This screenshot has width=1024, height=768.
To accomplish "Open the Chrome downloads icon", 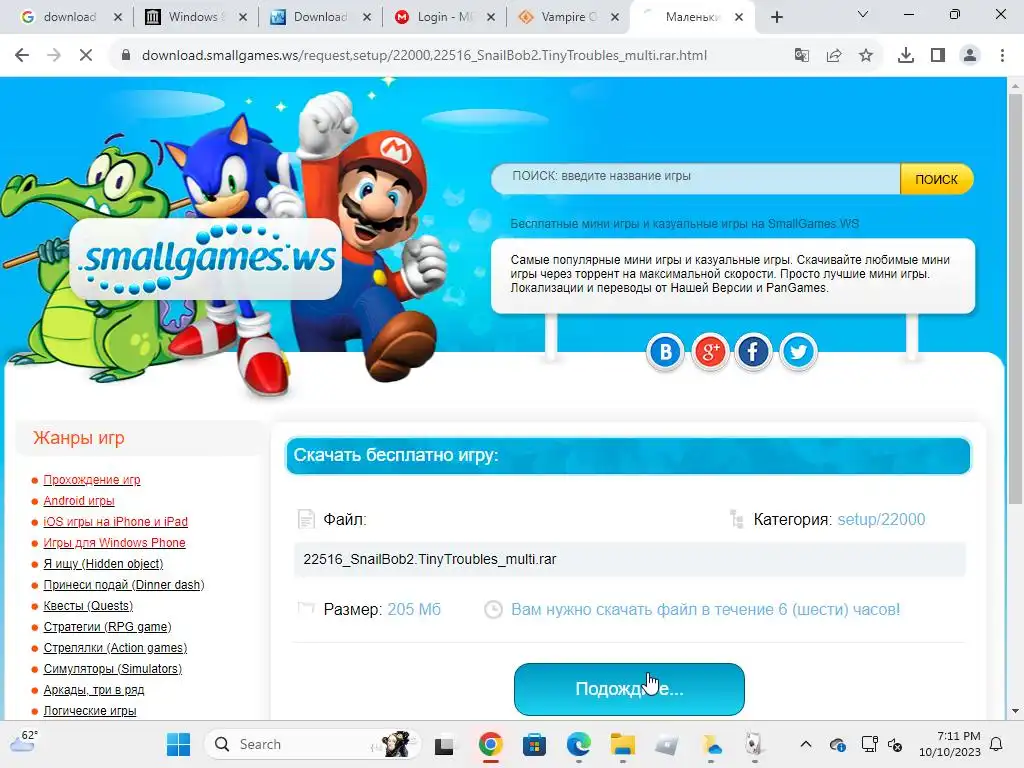I will pyautogui.click(x=906, y=56).
